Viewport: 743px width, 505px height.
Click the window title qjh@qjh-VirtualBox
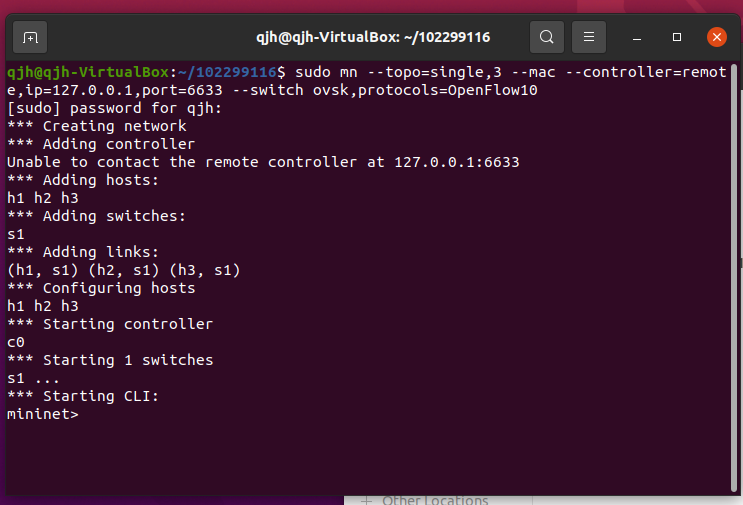pos(372,37)
